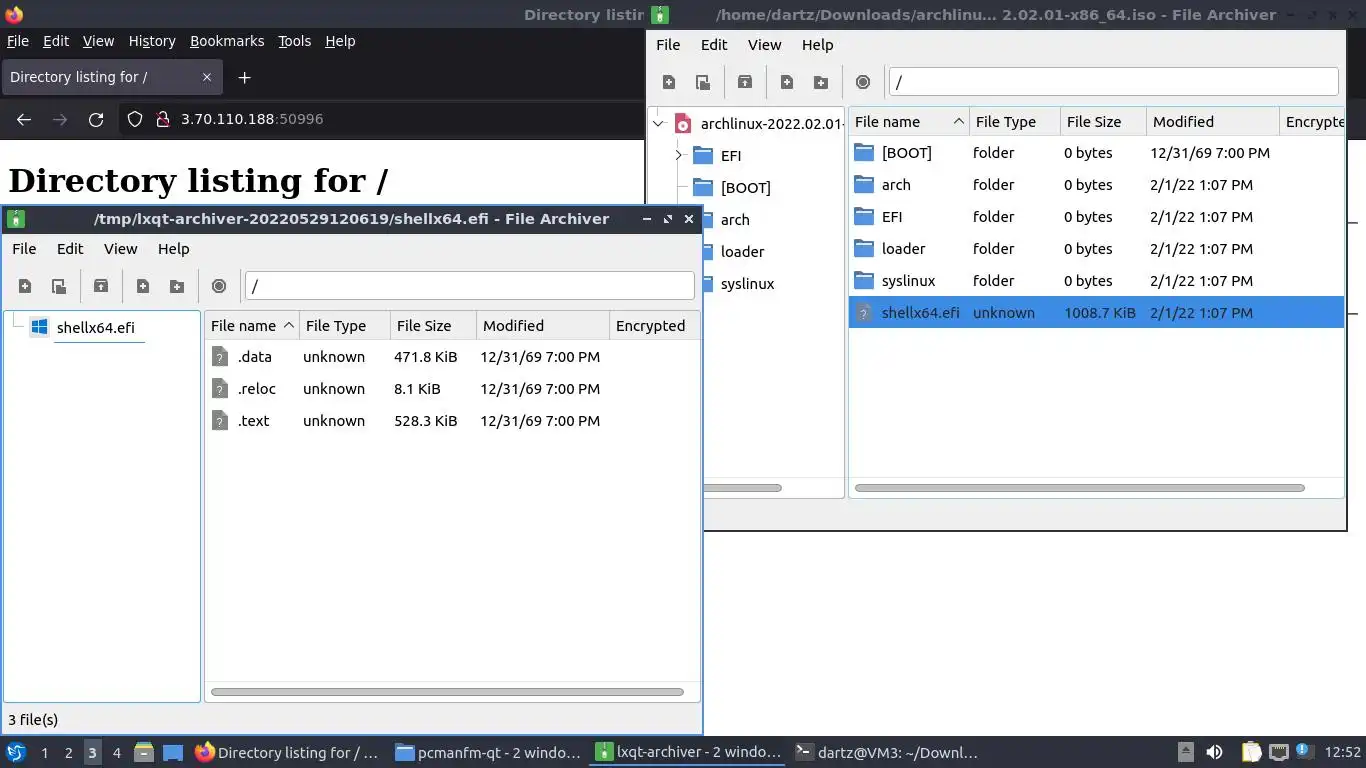Click Add folder icon in ISO archiver toolbar
The image size is (1366, 768).
(821, 82)
